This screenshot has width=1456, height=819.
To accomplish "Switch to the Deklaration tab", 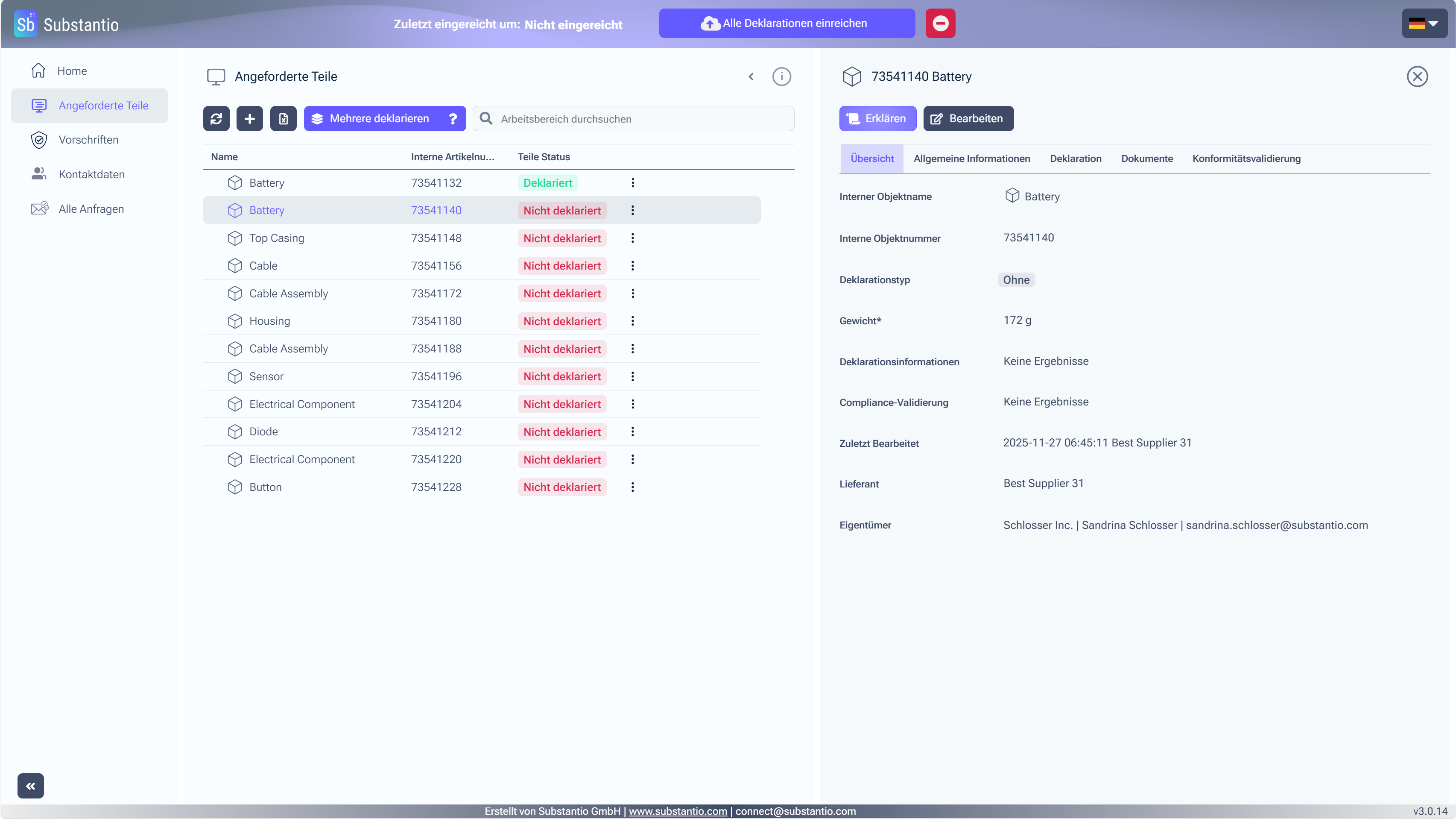I will click(x=1075, y=159).
